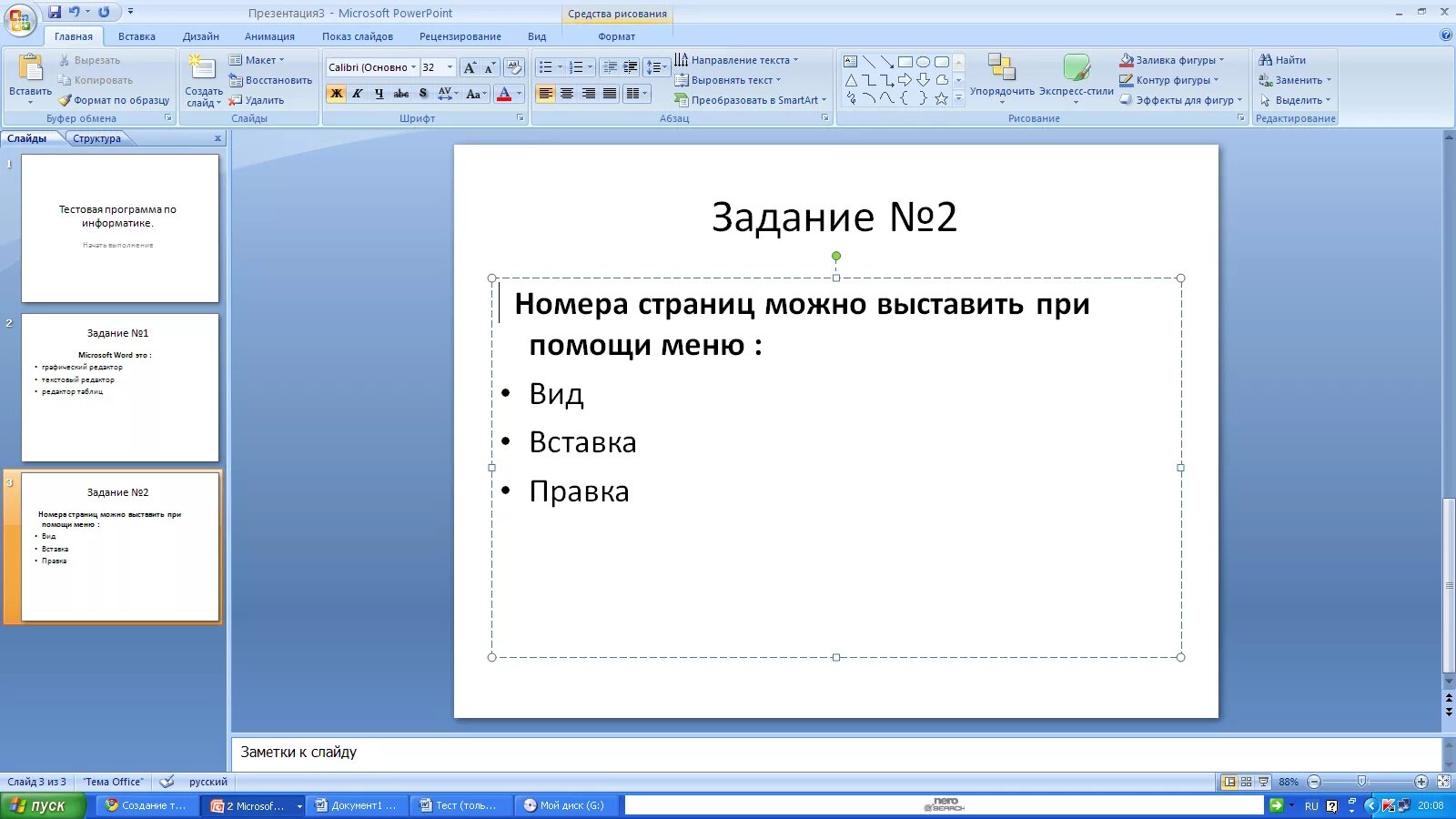The image size is (1456, 819).
Task: Set font color with the red A
Action: coord(504,94)
